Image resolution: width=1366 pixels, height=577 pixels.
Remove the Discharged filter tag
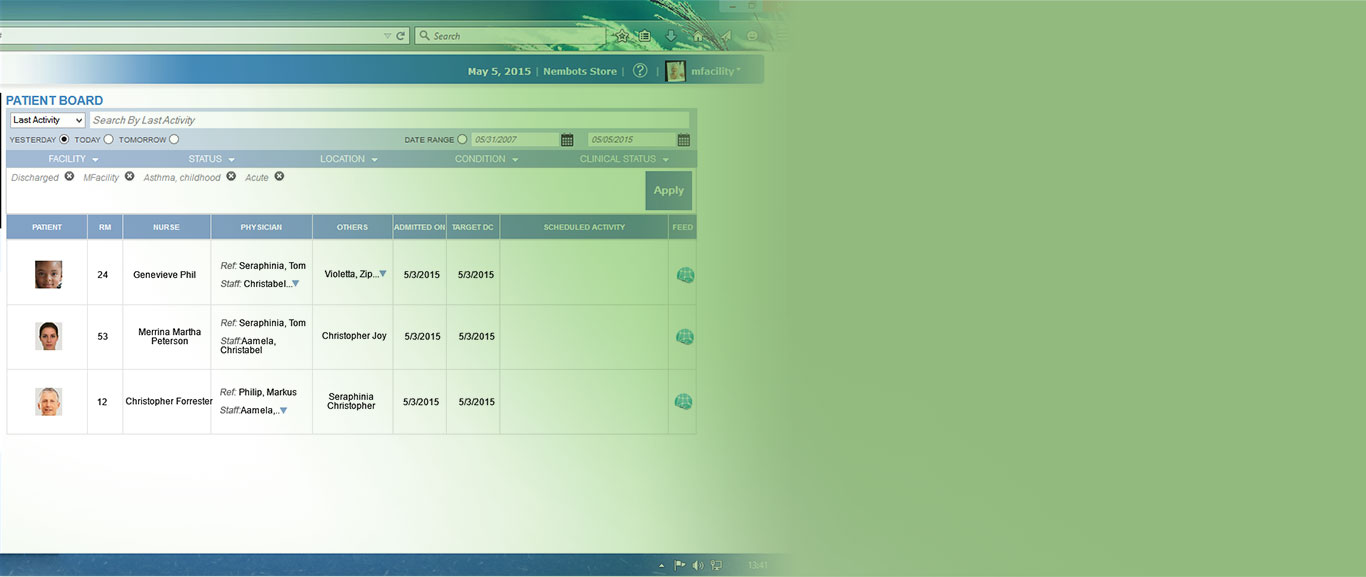pos(69,177)
